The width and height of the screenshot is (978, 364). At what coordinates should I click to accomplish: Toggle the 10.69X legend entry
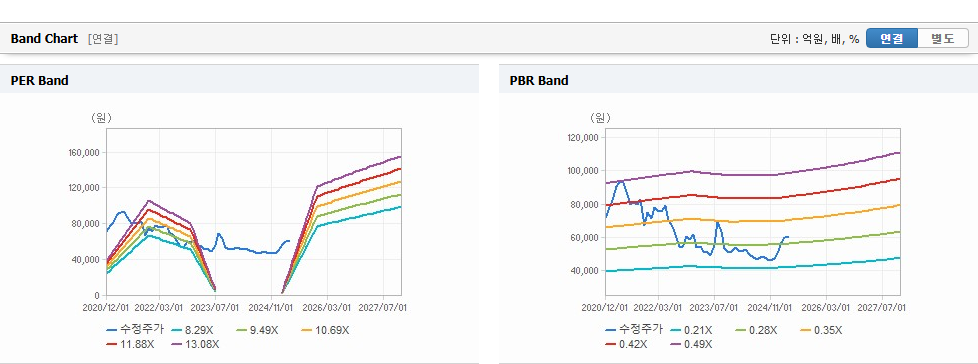click(325, 330)
